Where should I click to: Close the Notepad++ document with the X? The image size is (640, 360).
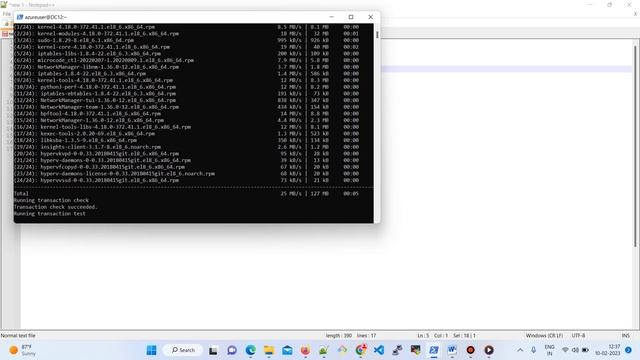coord(635,14)
